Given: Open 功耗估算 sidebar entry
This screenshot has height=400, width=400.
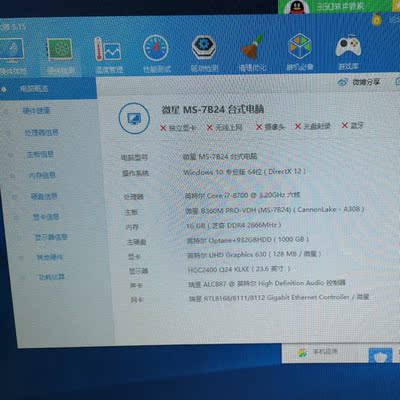Looking at the screenshot, I should [x=52, y=277].
